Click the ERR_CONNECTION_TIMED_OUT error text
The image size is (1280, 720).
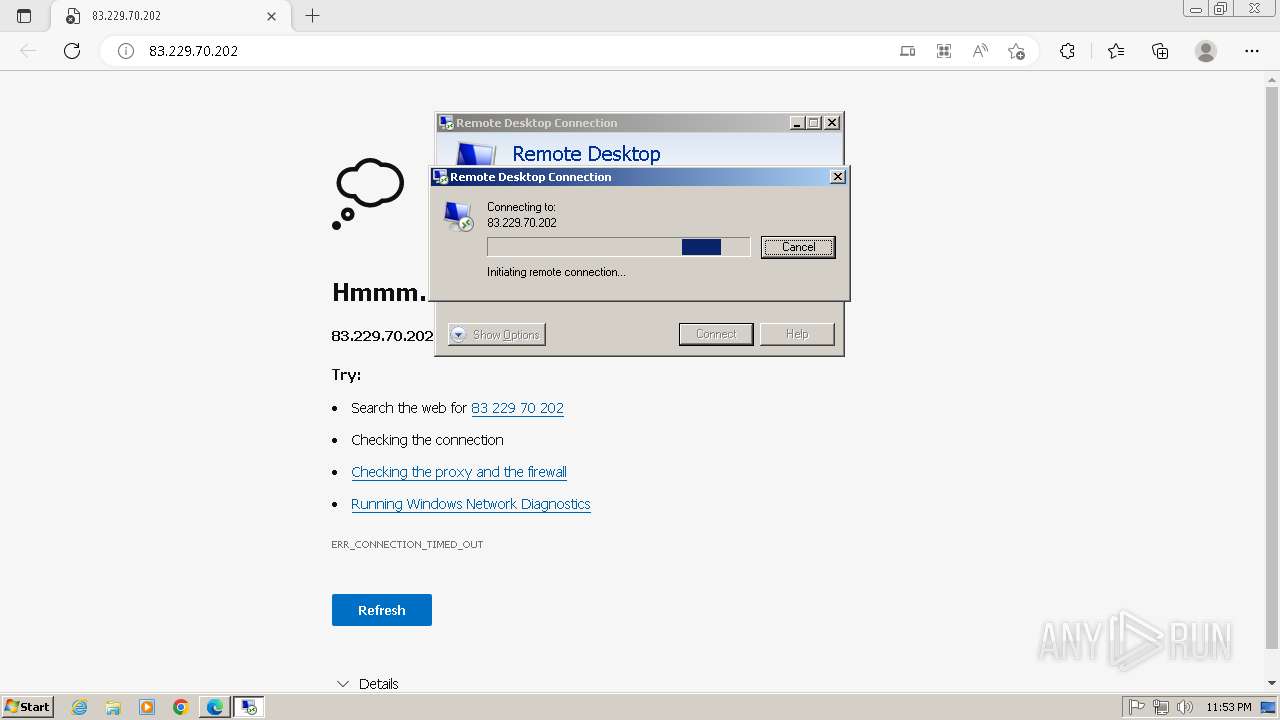(407, 545)
